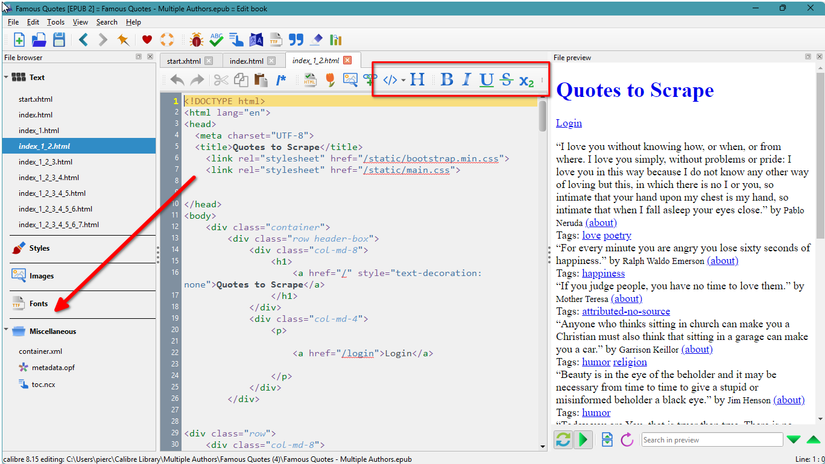Find next with green down triangle
825x464 pixels.
click(x=794, y=440)
